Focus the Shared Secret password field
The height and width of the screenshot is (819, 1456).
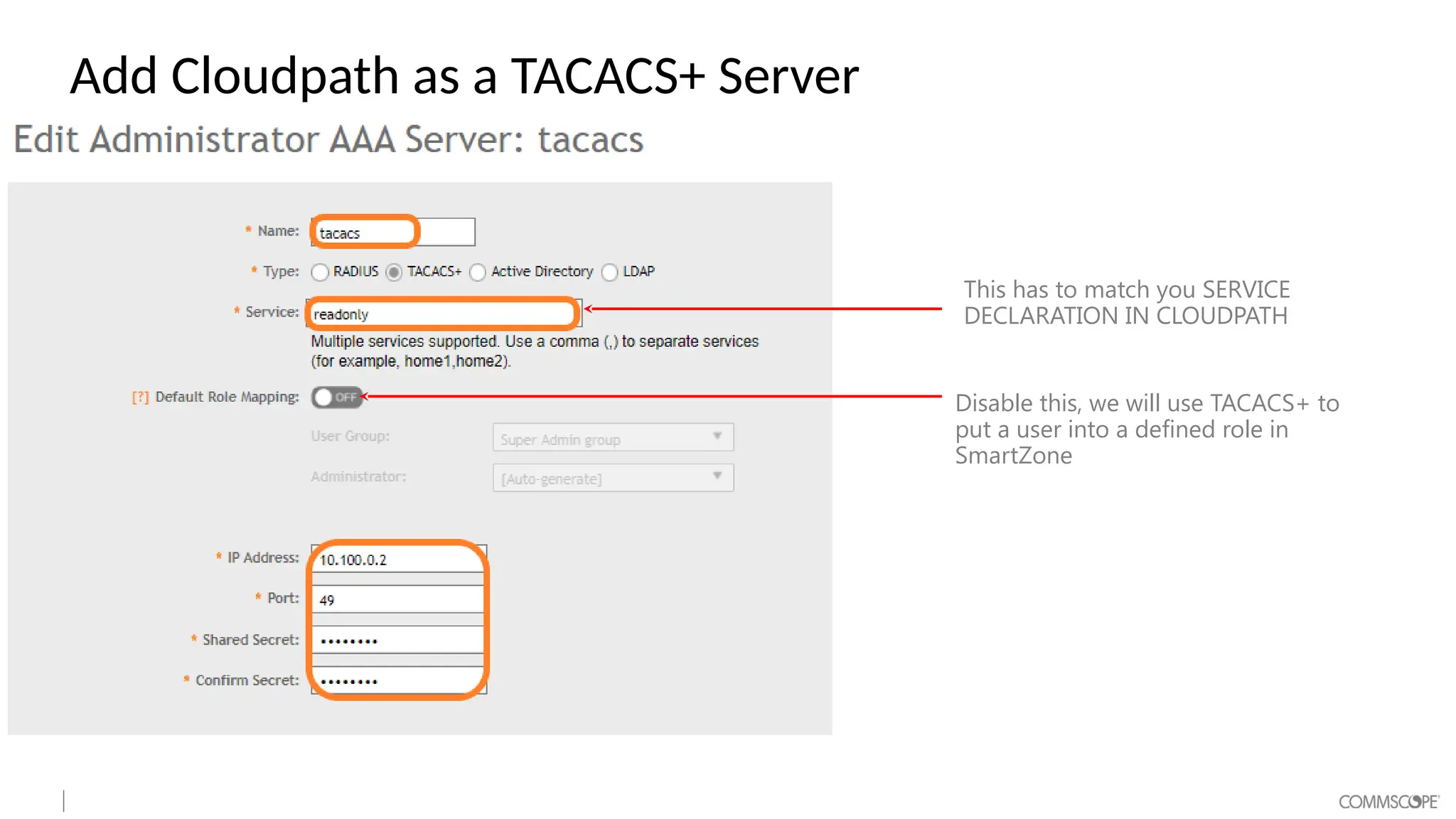click(x=399, y=640)
